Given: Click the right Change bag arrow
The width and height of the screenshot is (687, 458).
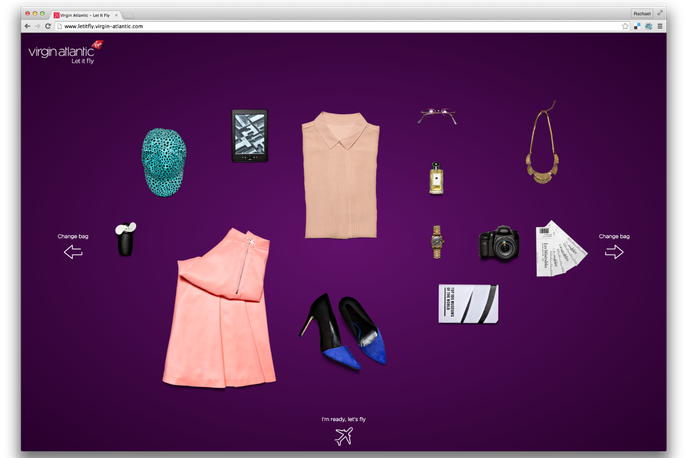Looking at the screenshot, I should point(614,252).
